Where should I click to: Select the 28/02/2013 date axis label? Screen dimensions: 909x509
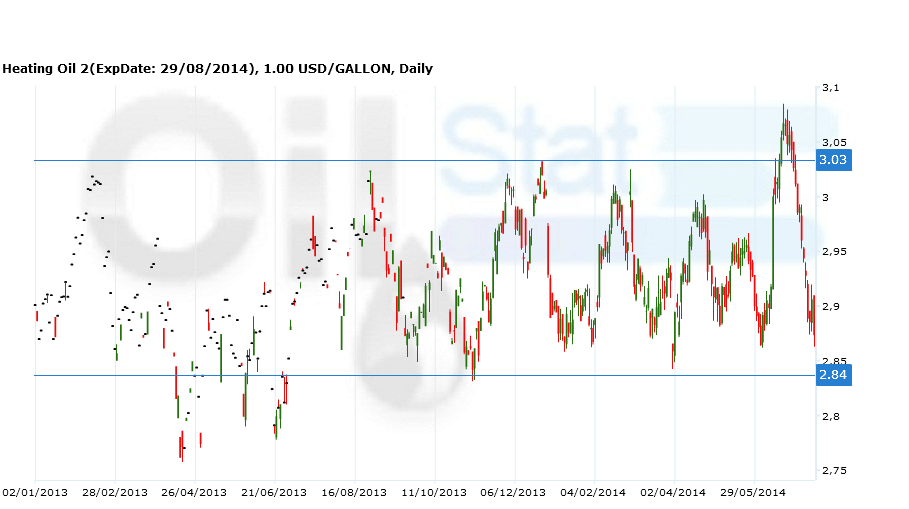[115, 492]
